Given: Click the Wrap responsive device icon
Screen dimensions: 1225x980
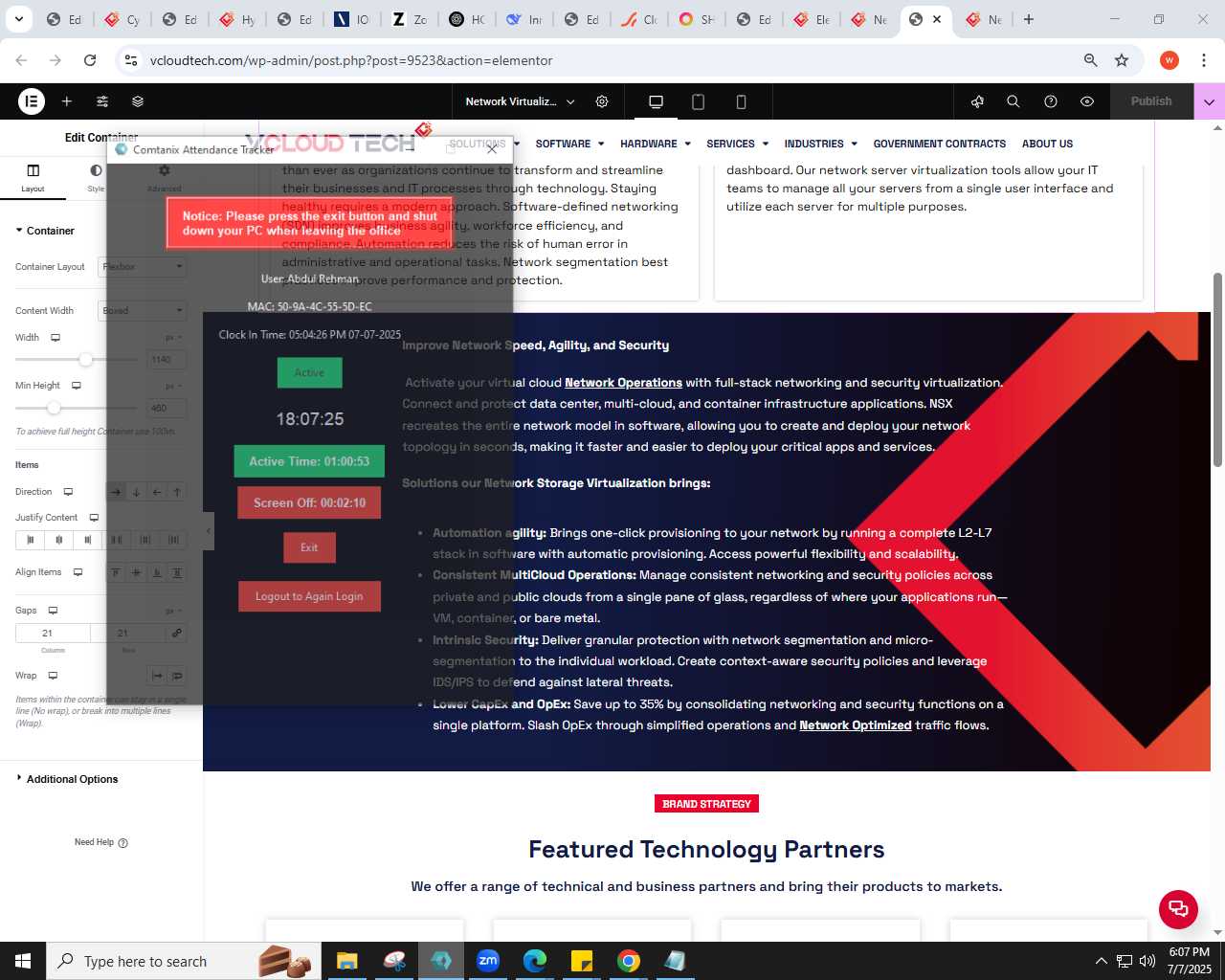Looking at the screenshot, I should click(53, 676).
